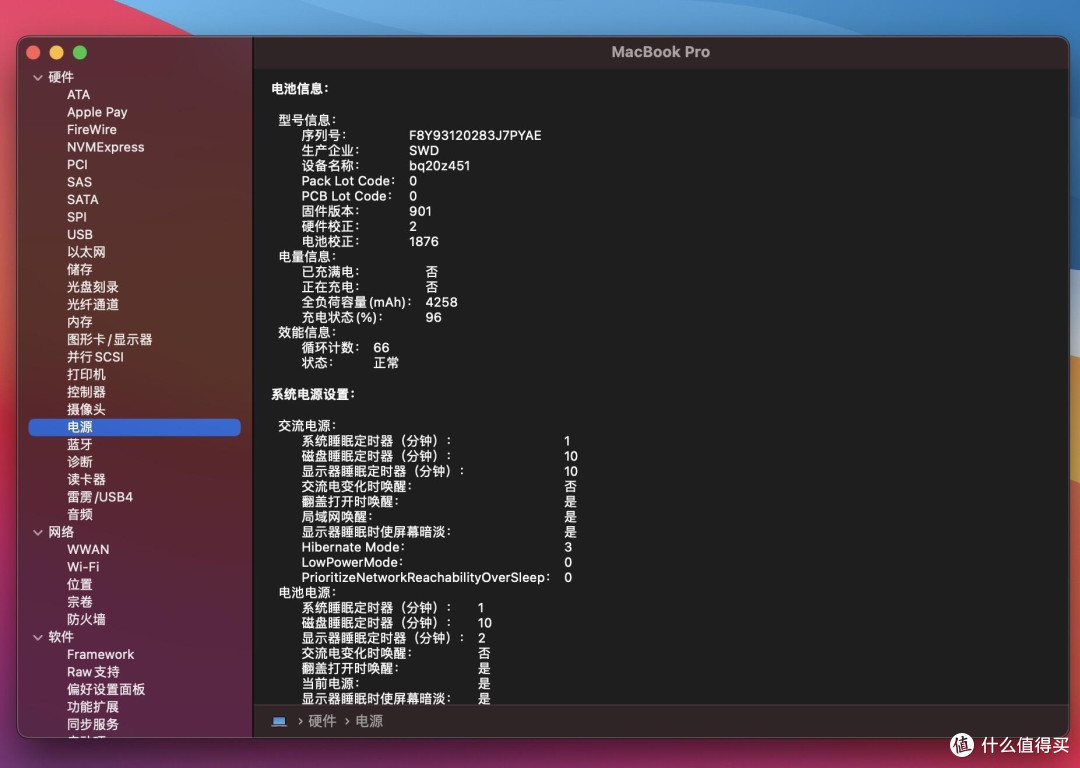Click the full charge capacity value 4258
Screen dimensions: 1080x768
click(x=442, y=302)
